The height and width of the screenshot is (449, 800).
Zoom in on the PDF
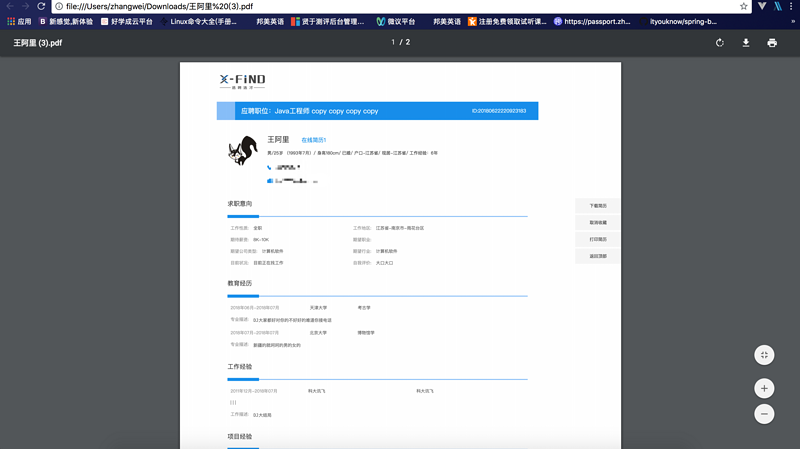[x=764, y=388]
